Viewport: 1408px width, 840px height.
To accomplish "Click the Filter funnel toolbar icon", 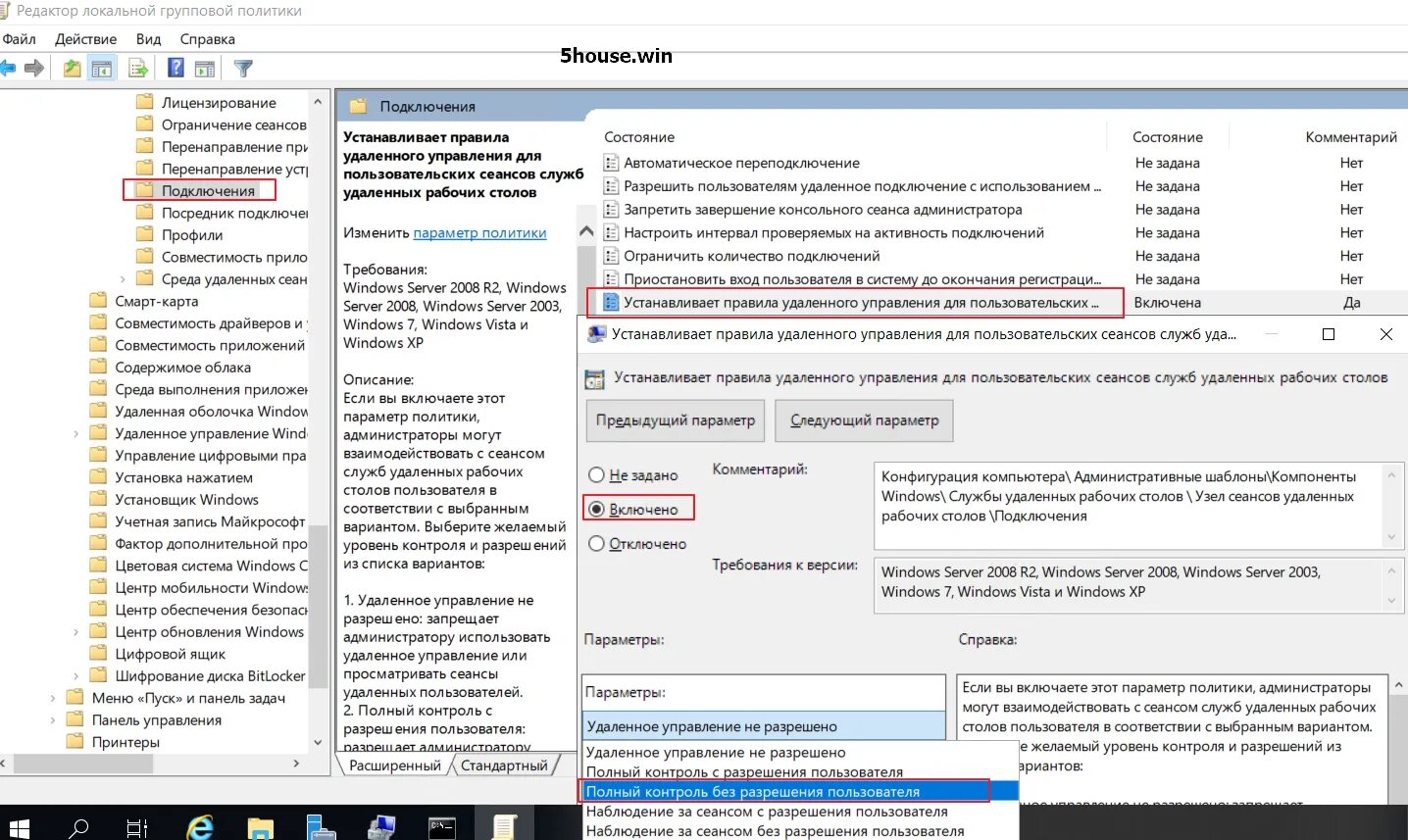I will point(244,68).
